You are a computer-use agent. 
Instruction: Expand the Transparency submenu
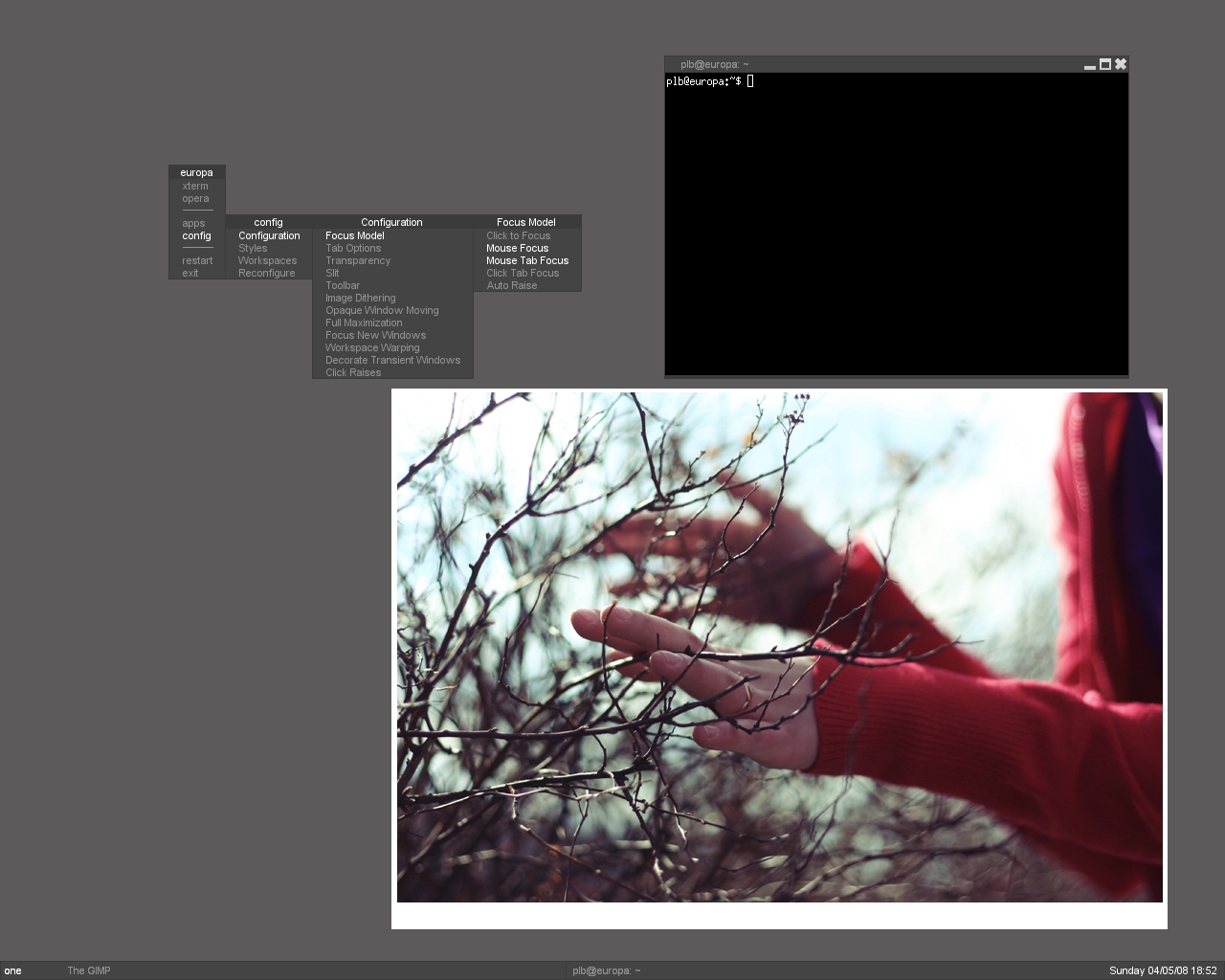tap(392, 261)
